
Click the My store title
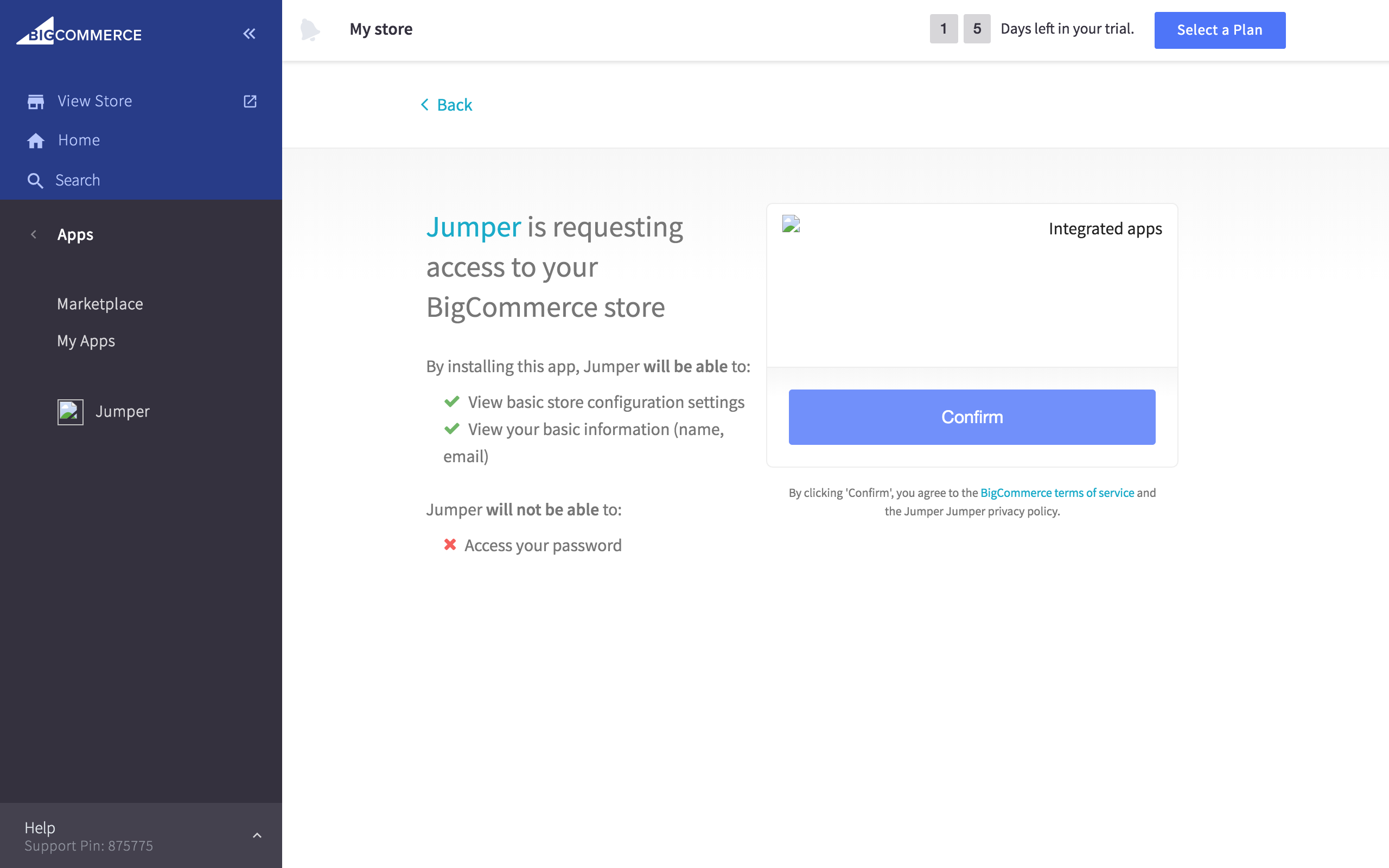(x=381, y=29)
